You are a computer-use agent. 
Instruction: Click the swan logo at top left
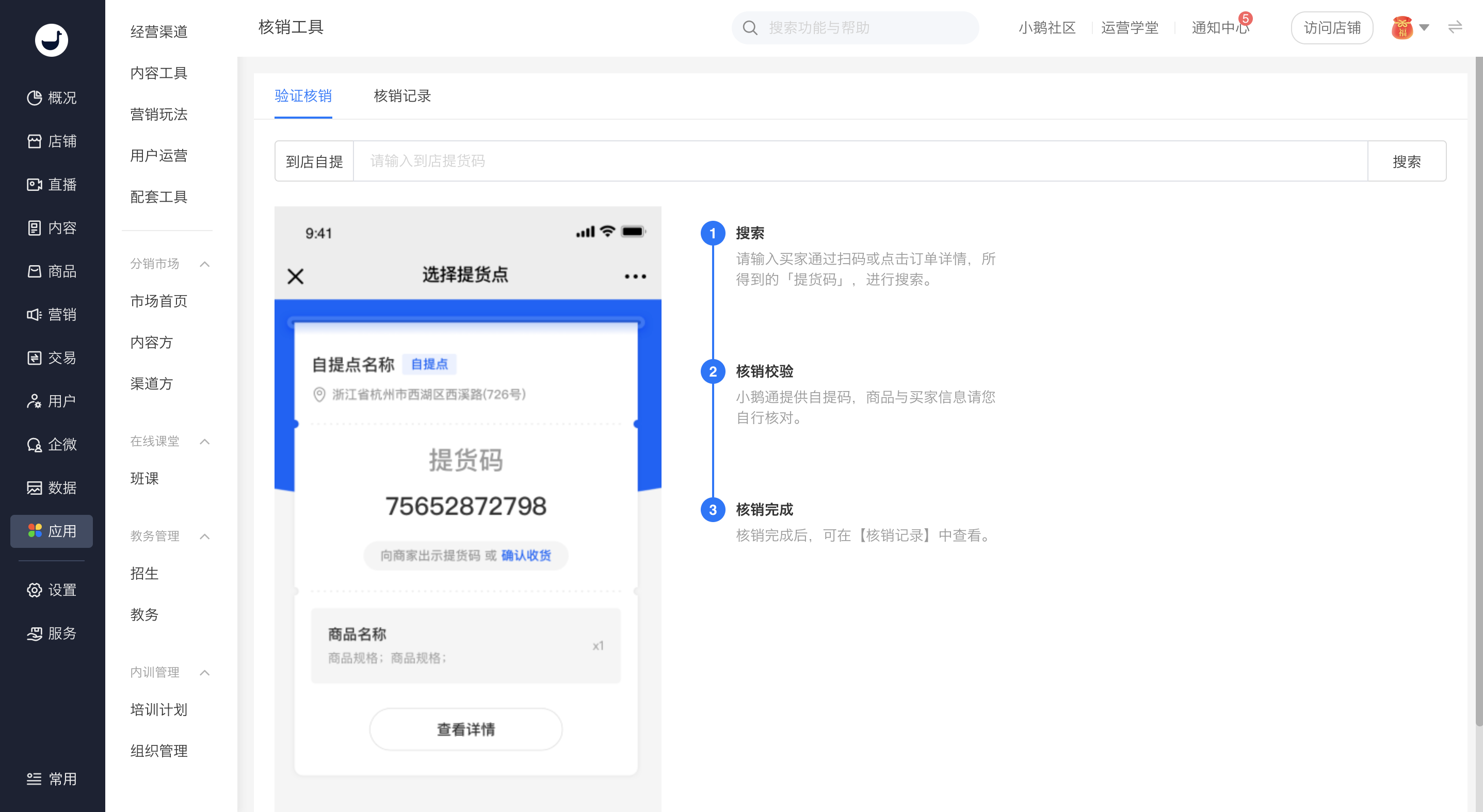click(52, 40)
